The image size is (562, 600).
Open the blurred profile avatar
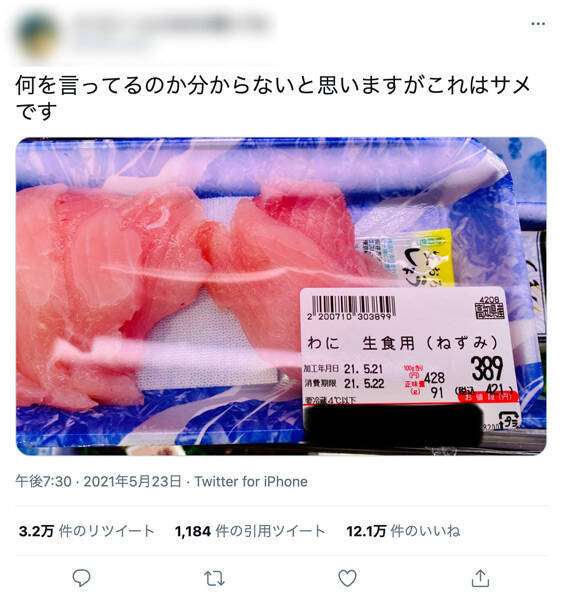click(x=37, y=35)
